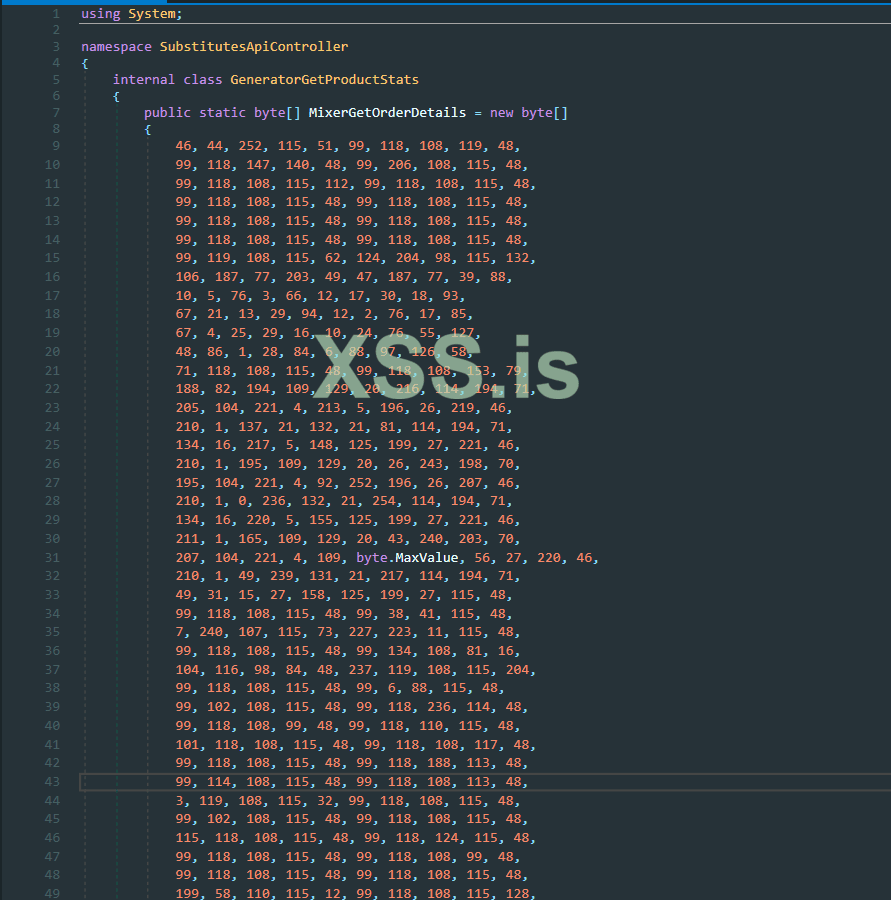Click value 147 on line 10
The width and height of the screenshot is (891, 900).
point(258,165)
